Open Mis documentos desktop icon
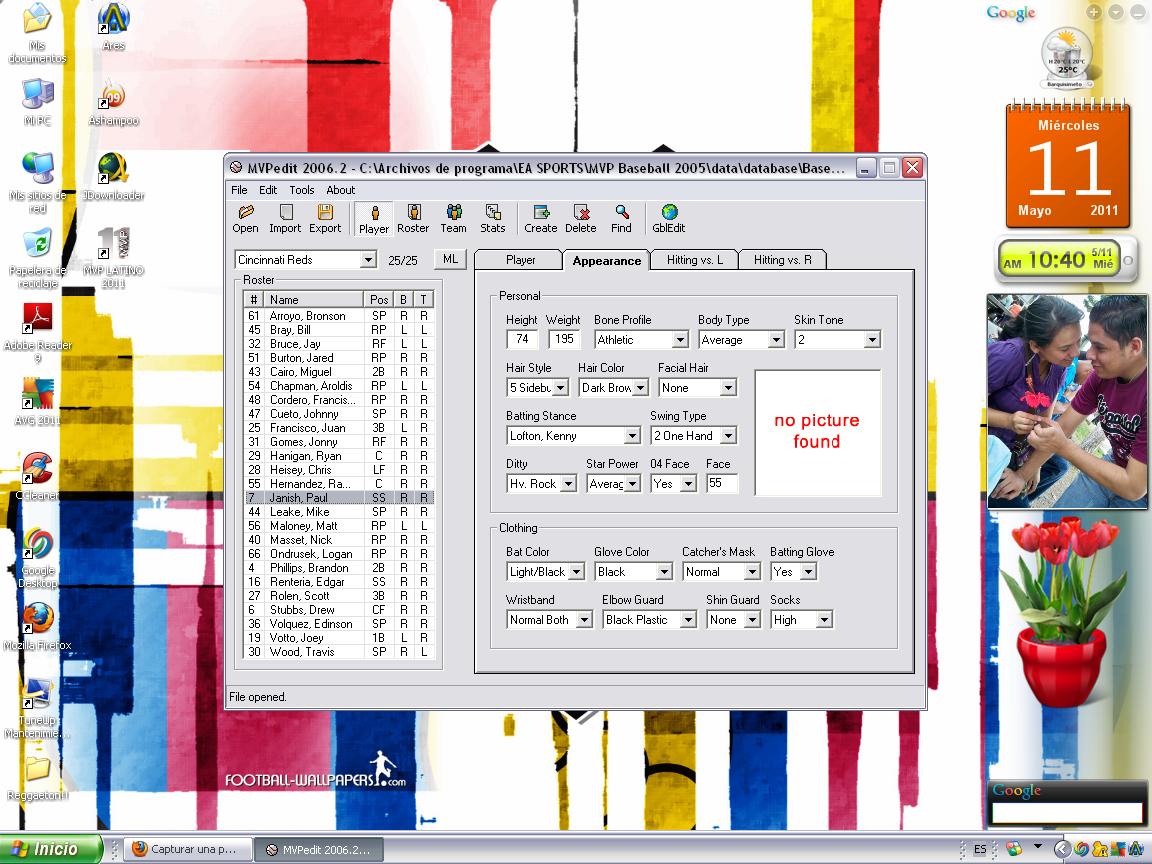 [x=37, y=33]
